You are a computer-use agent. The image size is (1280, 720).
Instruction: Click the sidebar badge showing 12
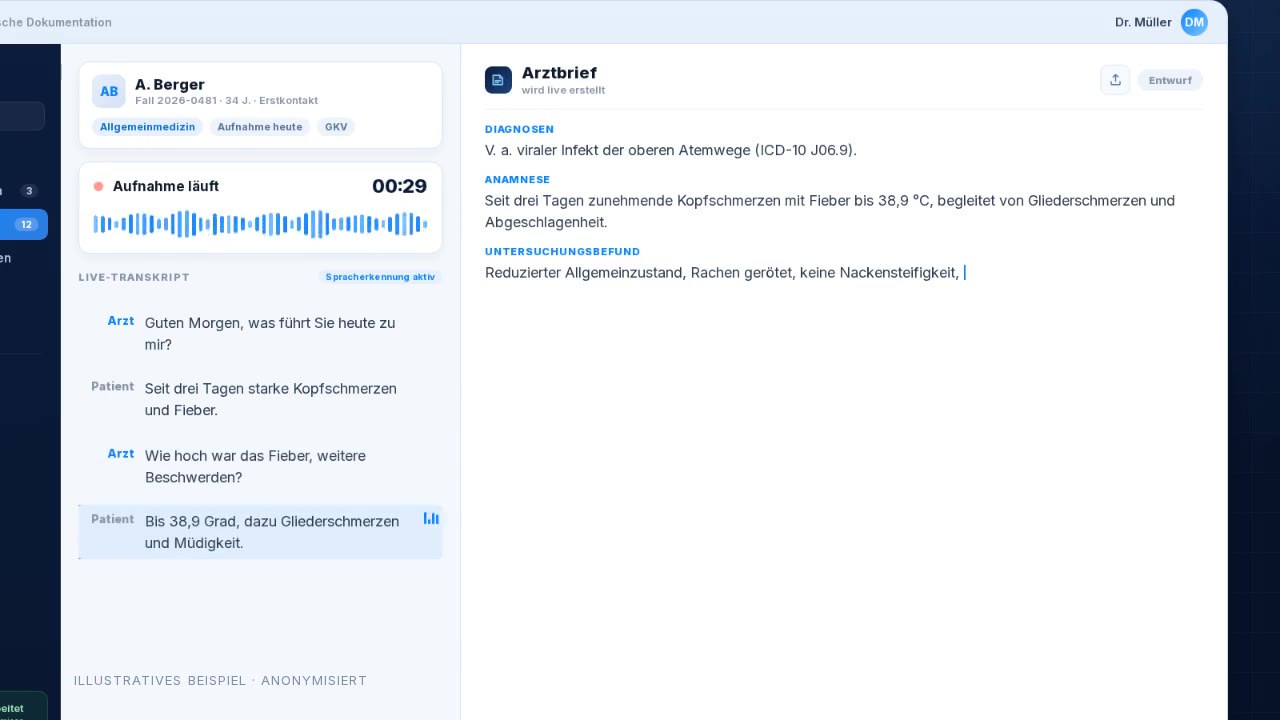tap(26, 225)
